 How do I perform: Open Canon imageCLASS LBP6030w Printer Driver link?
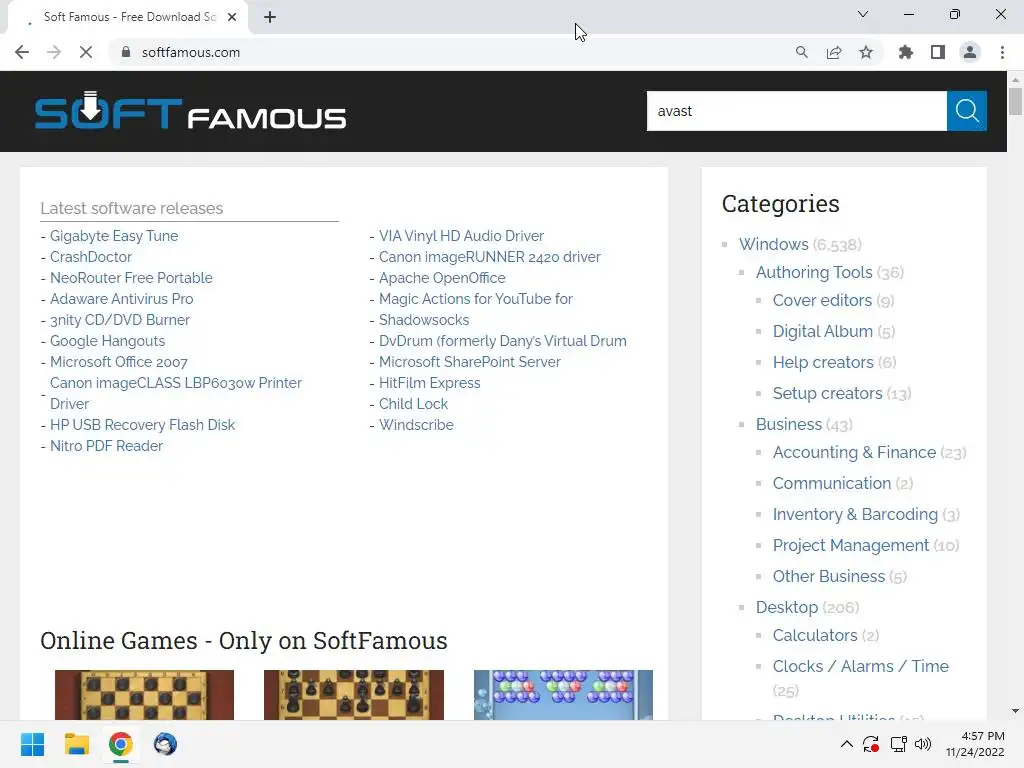pyautogui.click(x=176, y=393)
